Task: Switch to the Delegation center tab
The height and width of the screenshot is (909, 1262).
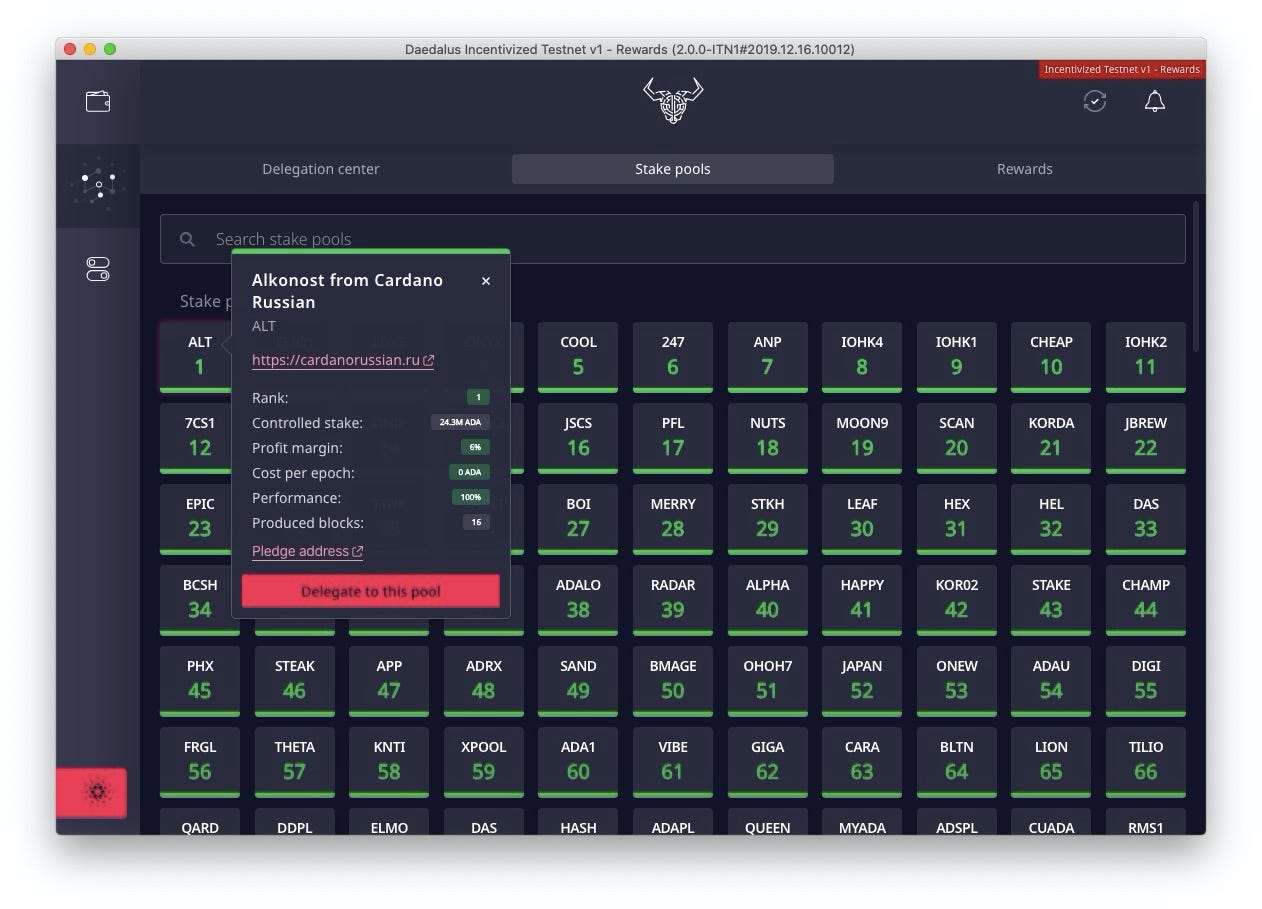Action: [x=321, y=169]
